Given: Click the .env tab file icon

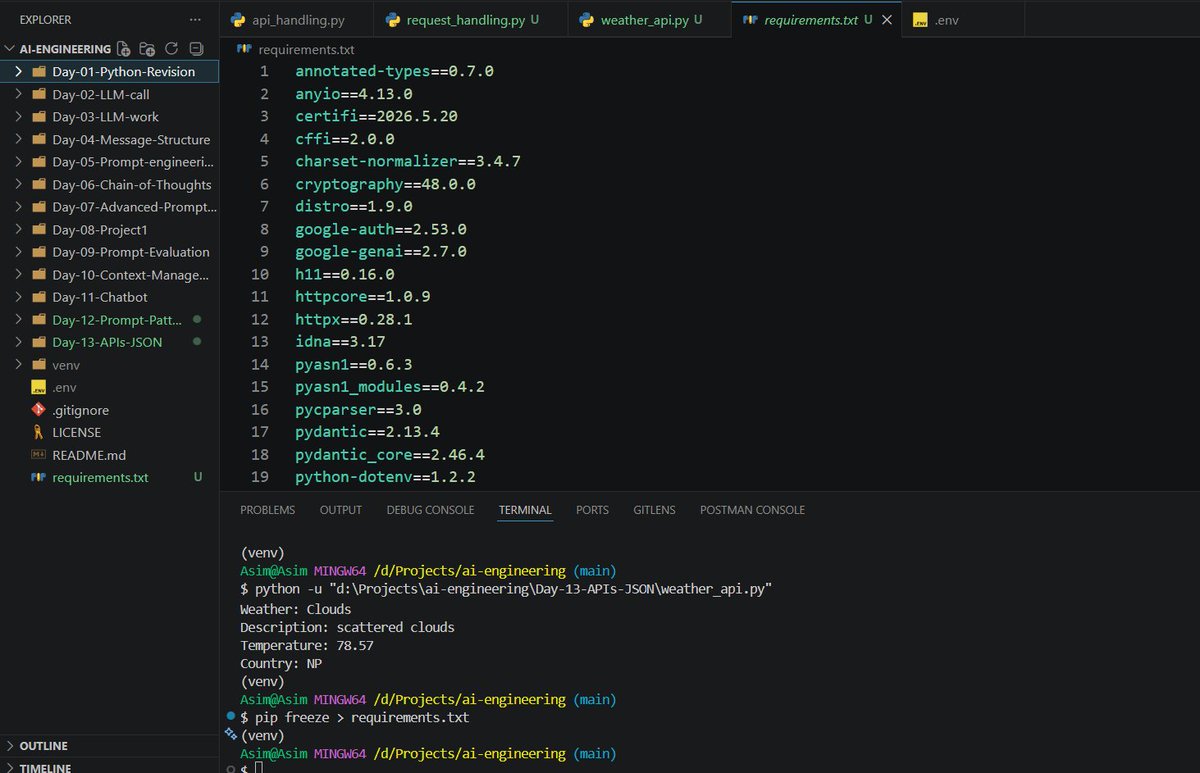Looking at the screenshot, I should [919, 20].
